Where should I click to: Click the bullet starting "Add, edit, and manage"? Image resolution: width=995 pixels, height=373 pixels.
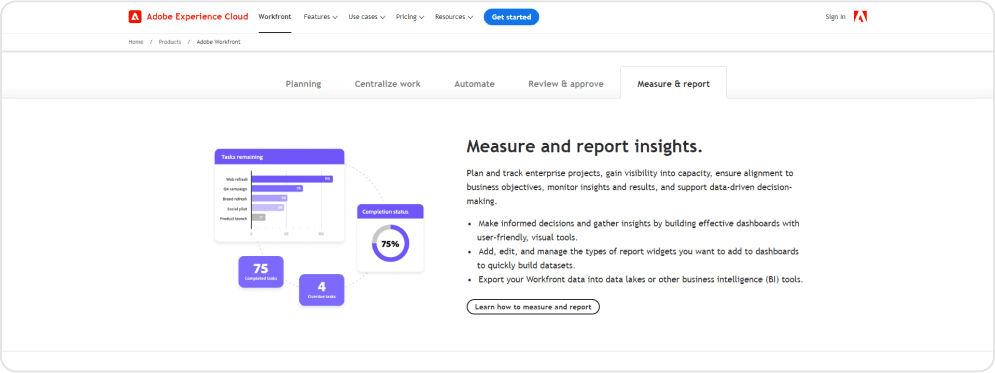[x=638, y=258]
